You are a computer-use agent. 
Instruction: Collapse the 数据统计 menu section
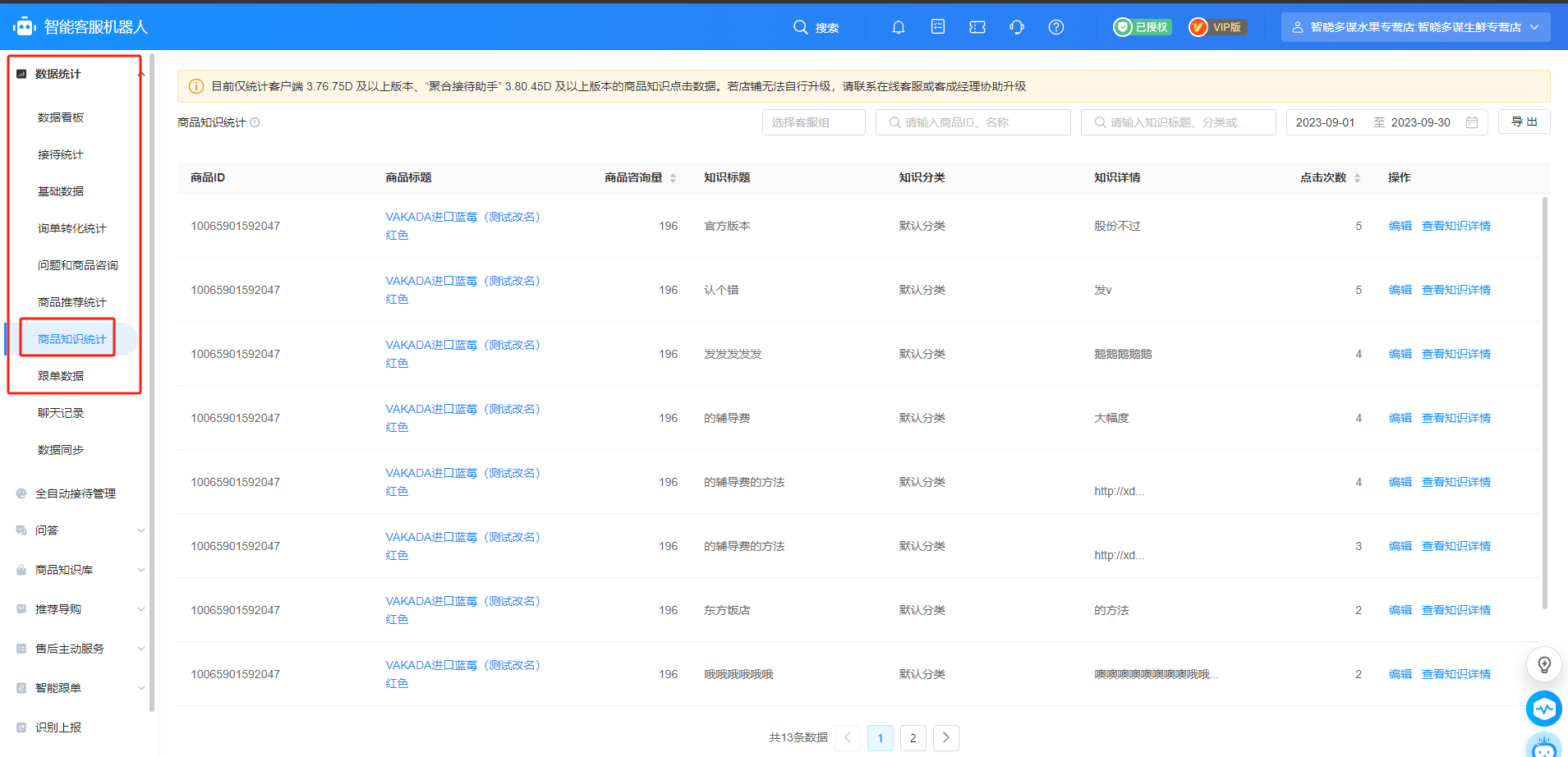141,74
